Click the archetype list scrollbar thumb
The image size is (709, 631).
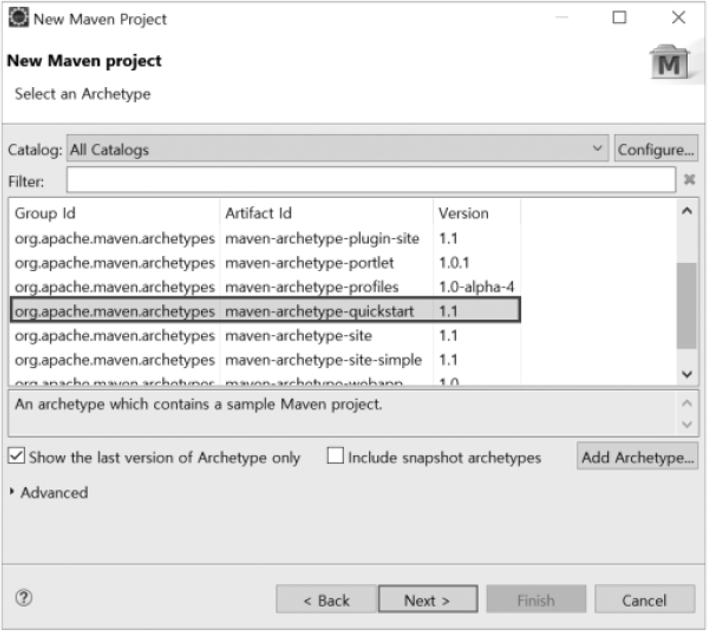pos(686,305)
